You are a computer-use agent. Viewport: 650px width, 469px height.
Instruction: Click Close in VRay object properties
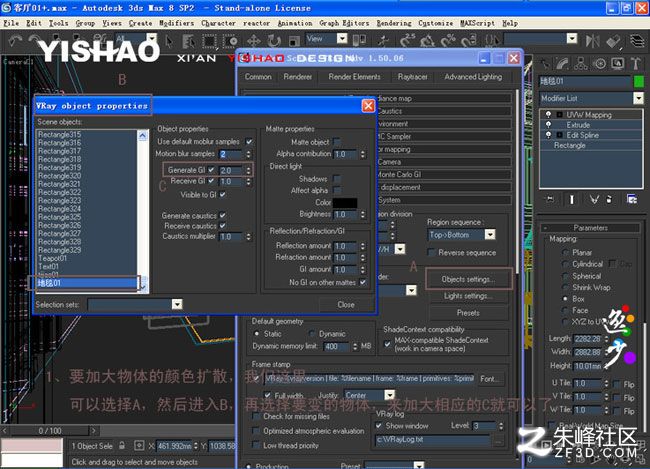click(346, 304)
